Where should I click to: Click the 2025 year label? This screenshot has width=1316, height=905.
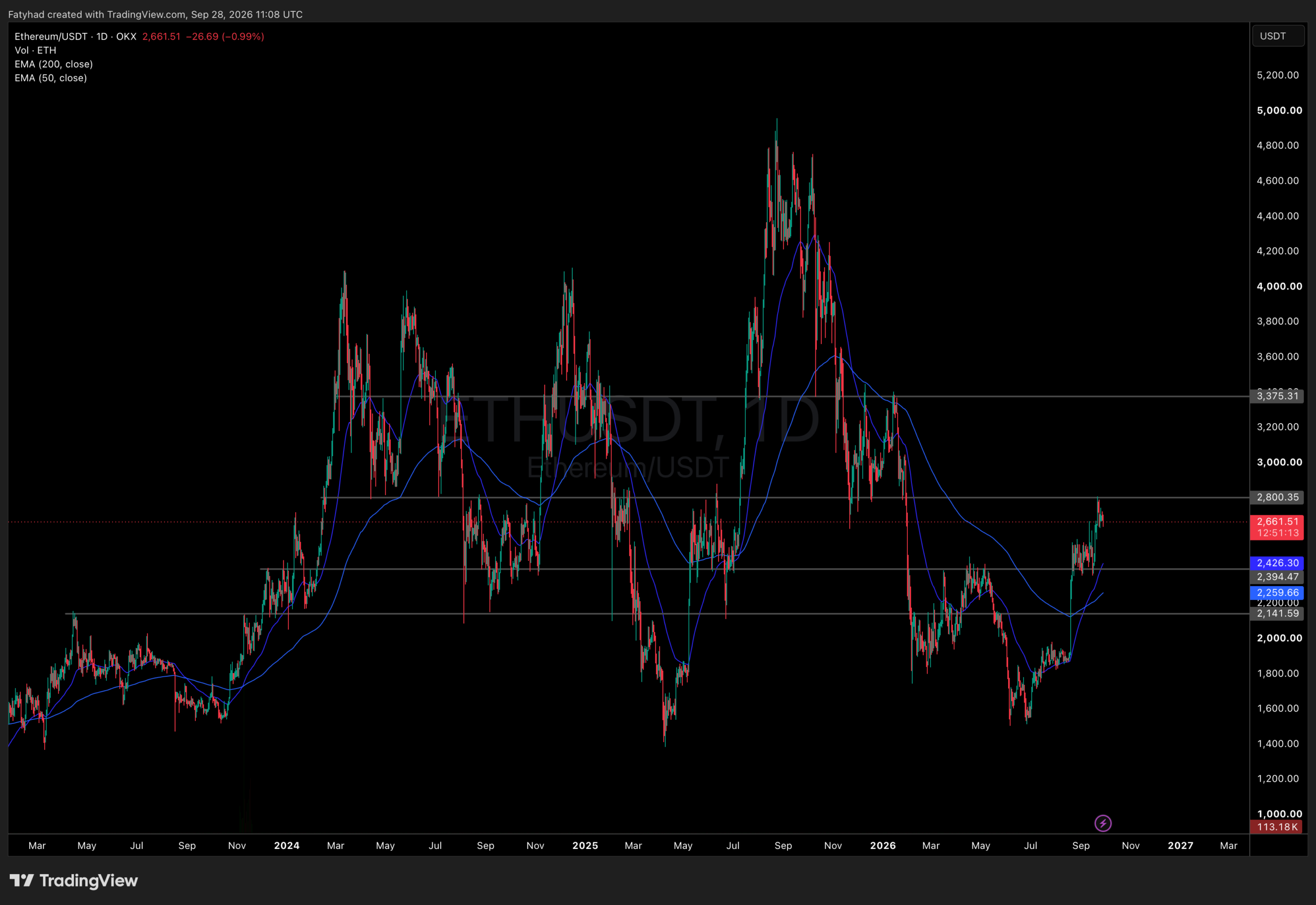point(585,845)
